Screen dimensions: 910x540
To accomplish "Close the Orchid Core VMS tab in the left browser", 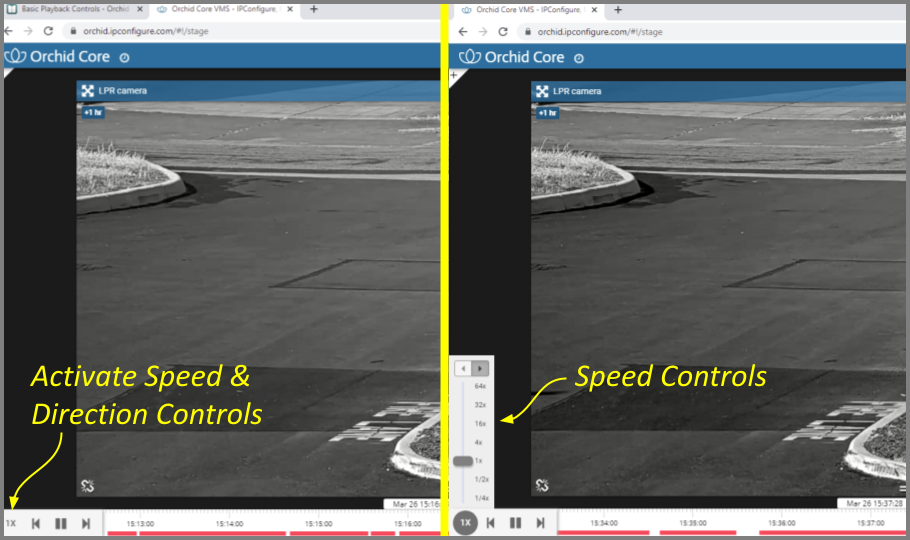I will tap(290, 9).
